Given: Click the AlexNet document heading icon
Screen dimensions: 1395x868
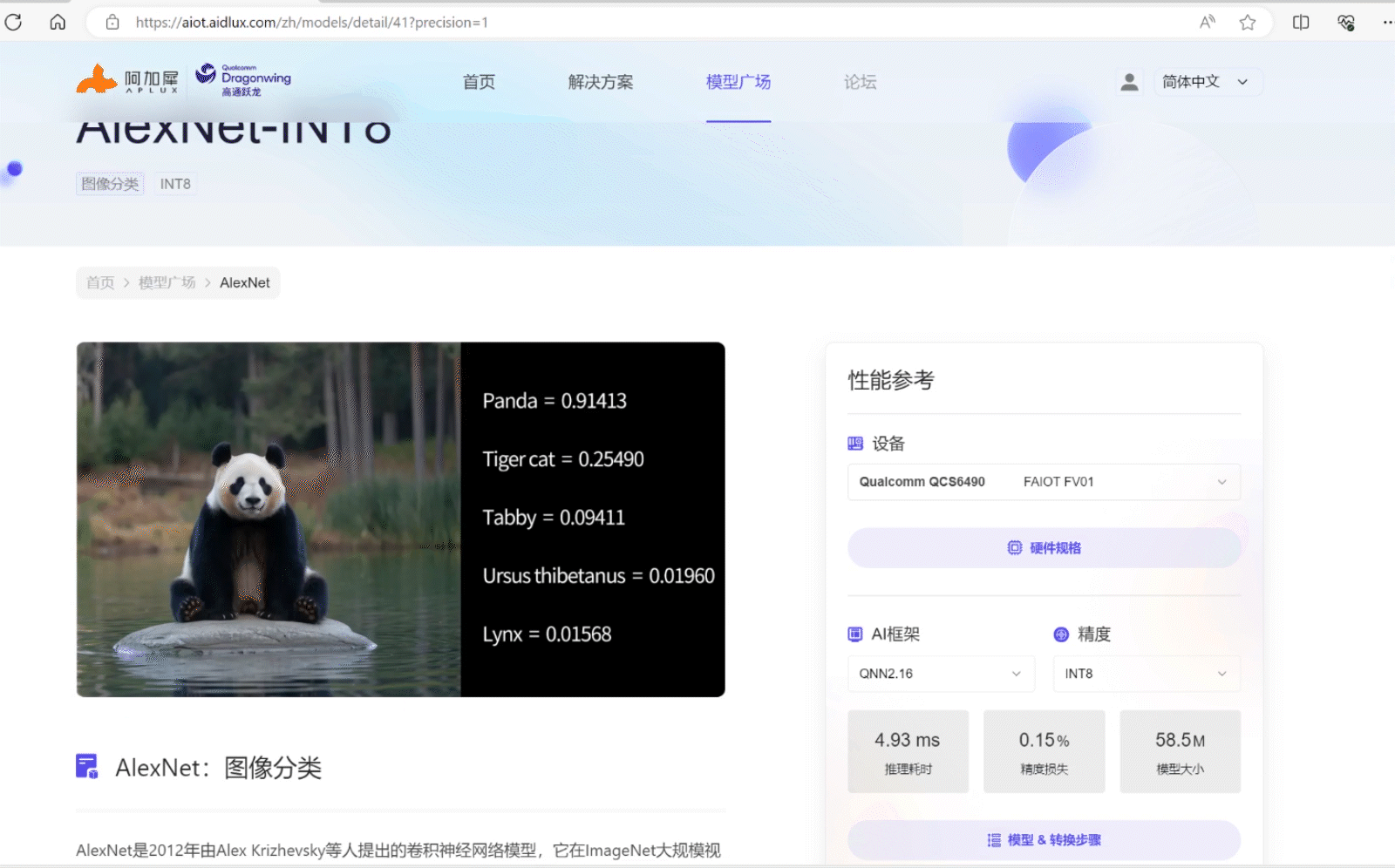Looking at the screenshot, I should pos(87,766).
